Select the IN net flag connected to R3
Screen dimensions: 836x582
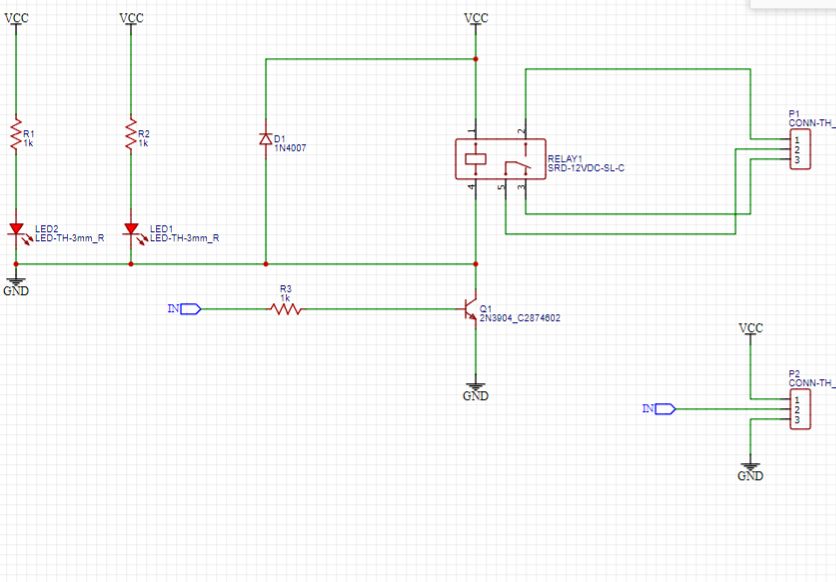185,308
